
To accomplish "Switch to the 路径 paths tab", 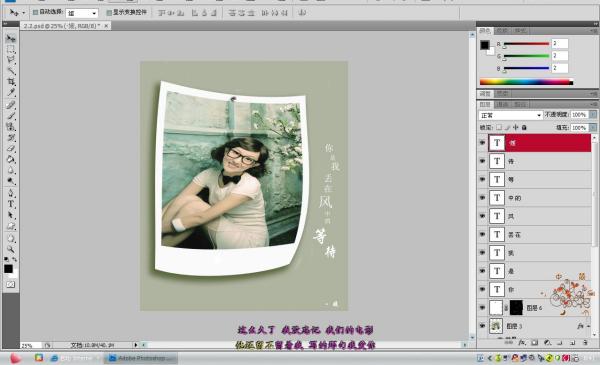I will click(x=520, y=104).
